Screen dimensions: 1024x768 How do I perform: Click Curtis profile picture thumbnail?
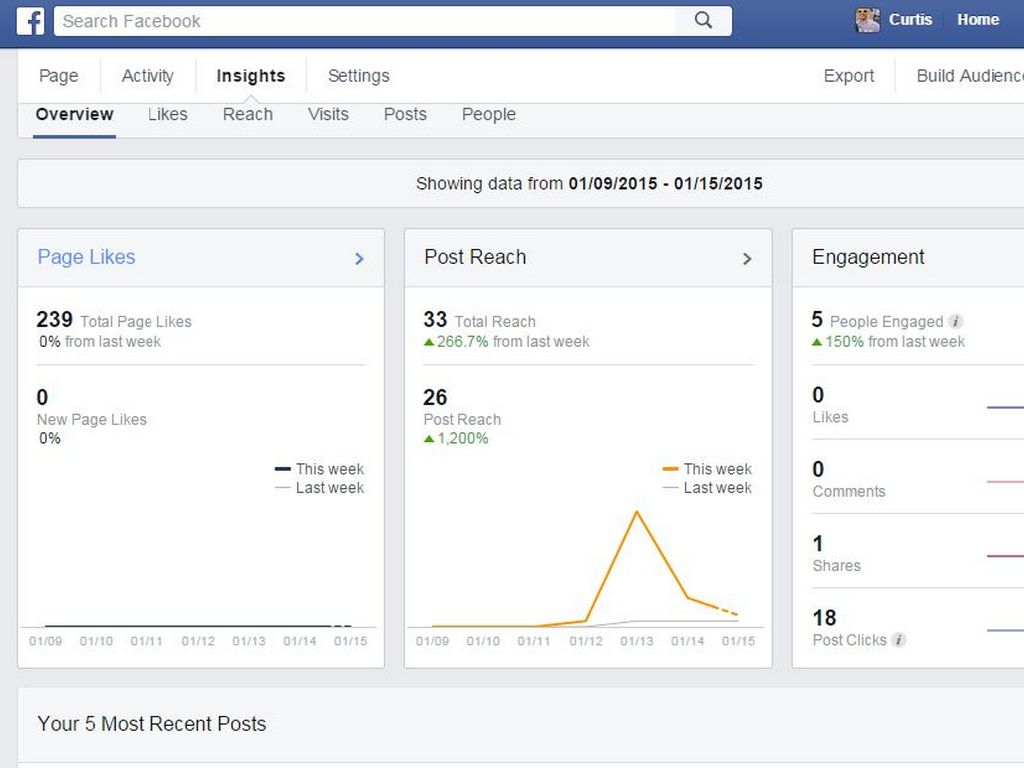[x=868, y=20]
